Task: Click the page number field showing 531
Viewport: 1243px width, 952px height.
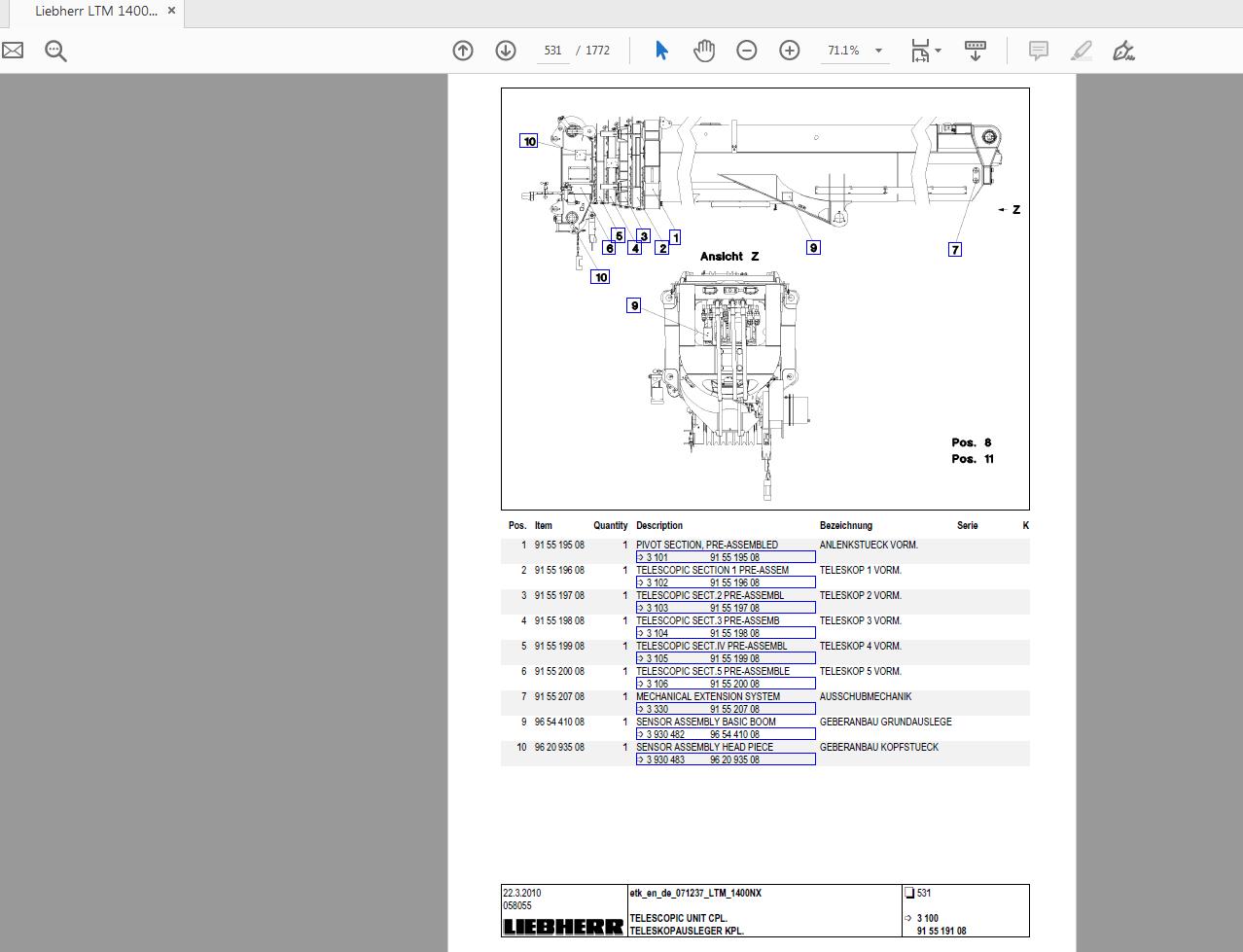Action: 553,51
